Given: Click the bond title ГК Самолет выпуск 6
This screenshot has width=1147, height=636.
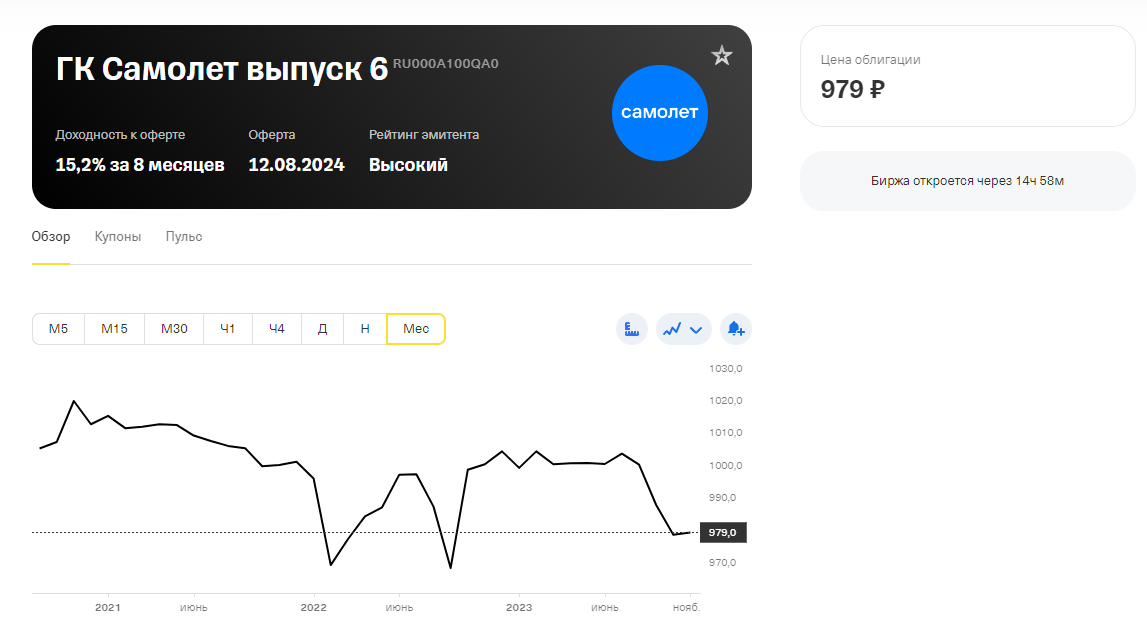Looking at the screenshot, I should 222,70.
